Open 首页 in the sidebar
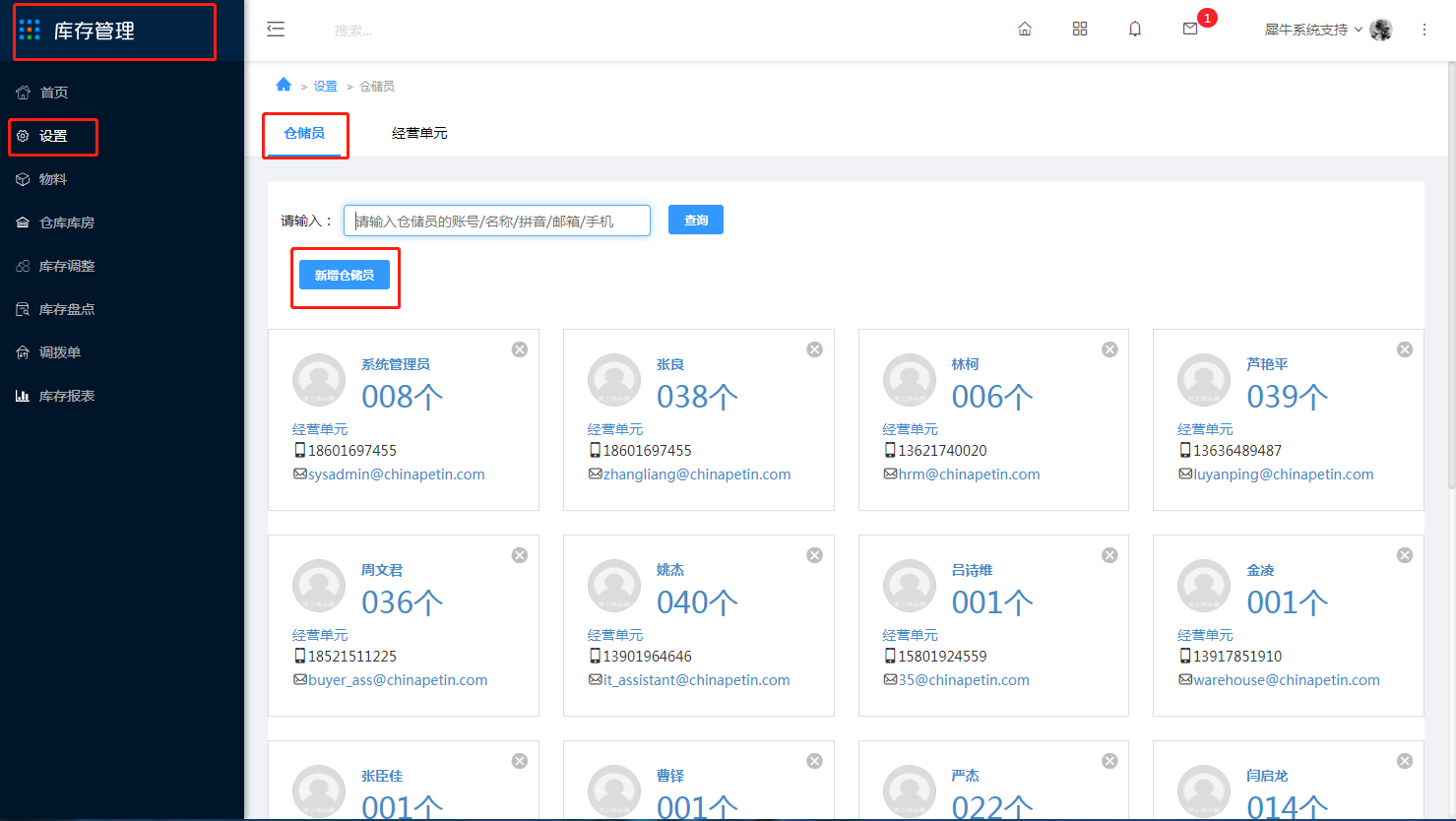This screenshot has height=821, width=1456. (x=122, y=93)
